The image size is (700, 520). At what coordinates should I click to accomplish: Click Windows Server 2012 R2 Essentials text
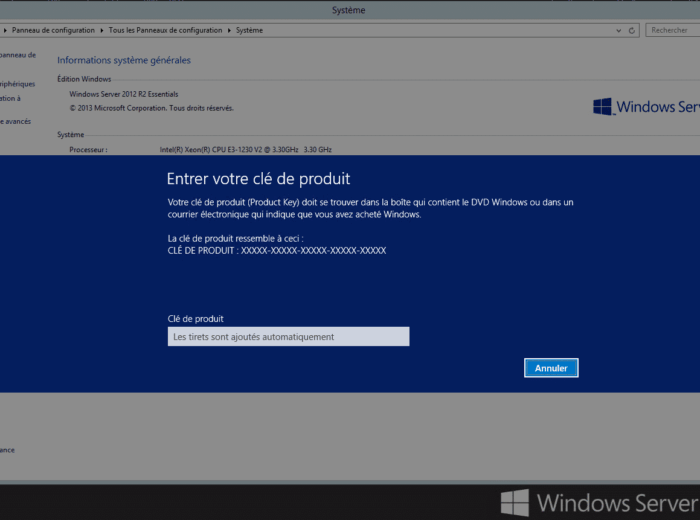(x=124, y=94)
